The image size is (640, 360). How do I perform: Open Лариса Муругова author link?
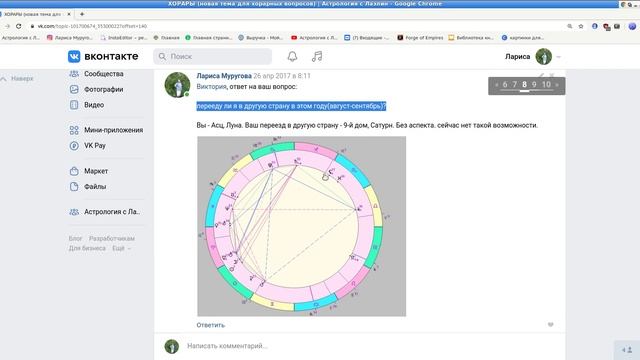224,76
